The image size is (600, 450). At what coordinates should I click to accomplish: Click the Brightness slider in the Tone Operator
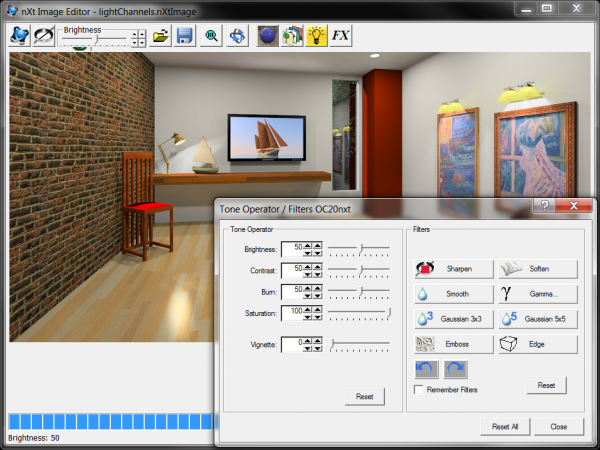tap(359, 249)
